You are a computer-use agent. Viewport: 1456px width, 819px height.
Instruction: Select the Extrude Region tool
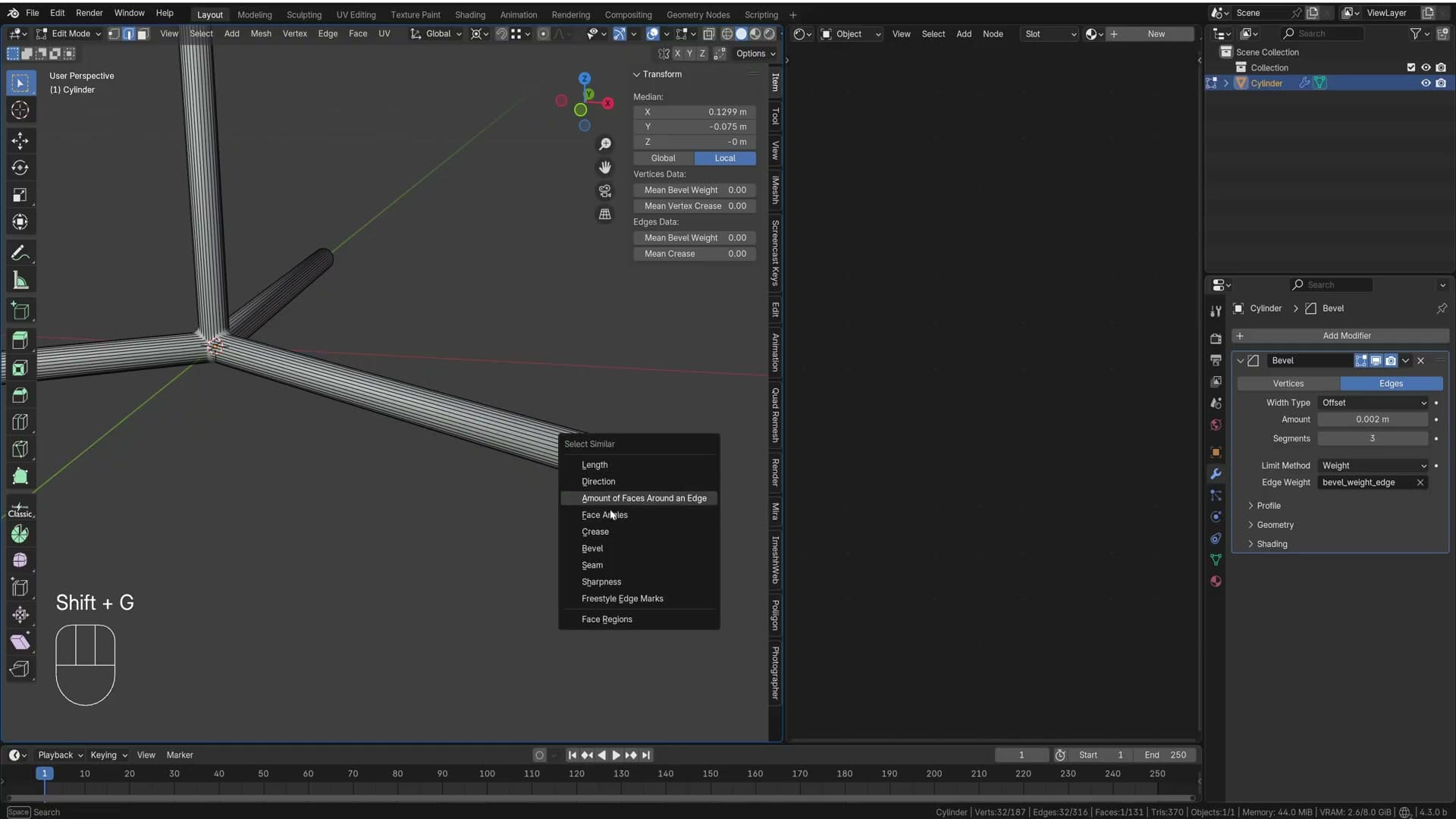pyautogui.click(x=20, y=340)
